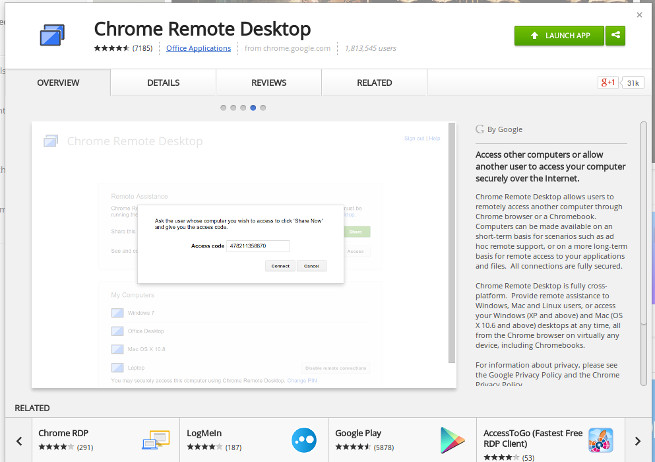Click the Google logo icon beside By Google
Screen dimensions: 655x462
tap(480, 129)
